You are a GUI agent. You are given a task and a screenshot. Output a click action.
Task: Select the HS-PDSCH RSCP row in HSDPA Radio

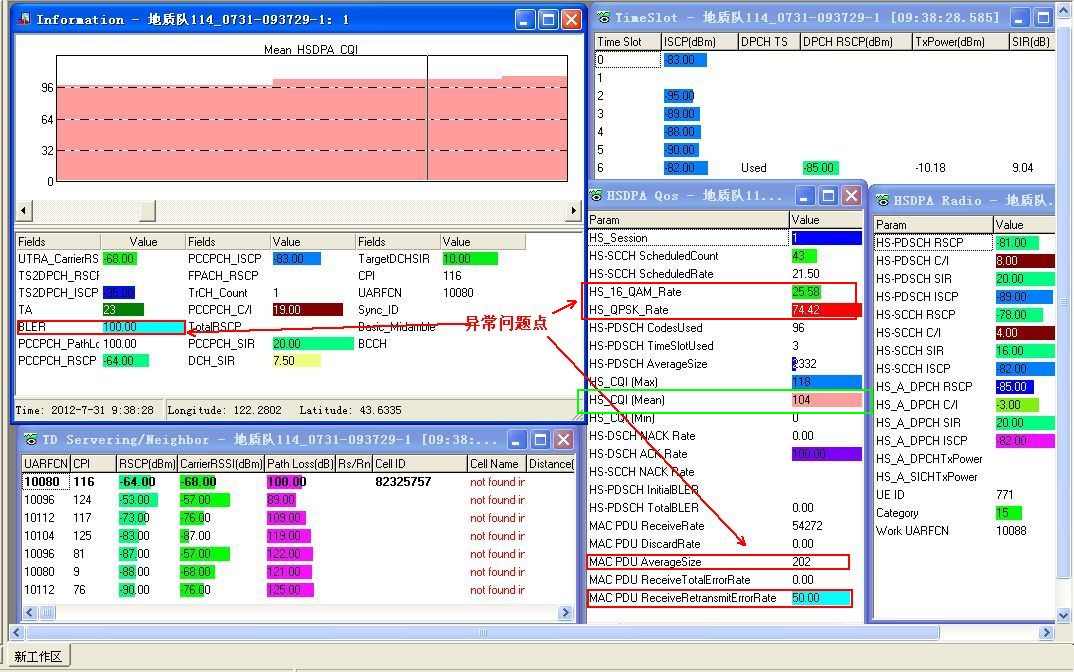(x=965, y=242)
